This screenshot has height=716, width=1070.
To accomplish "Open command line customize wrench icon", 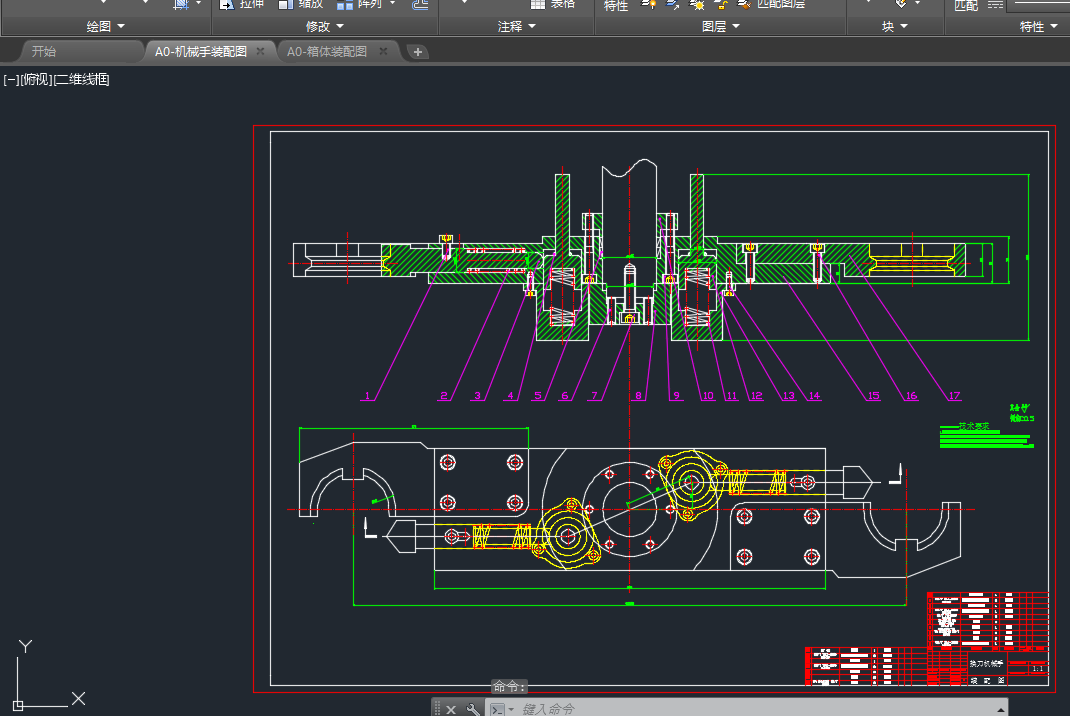I will pyautogui.click(x=473, y=709).
